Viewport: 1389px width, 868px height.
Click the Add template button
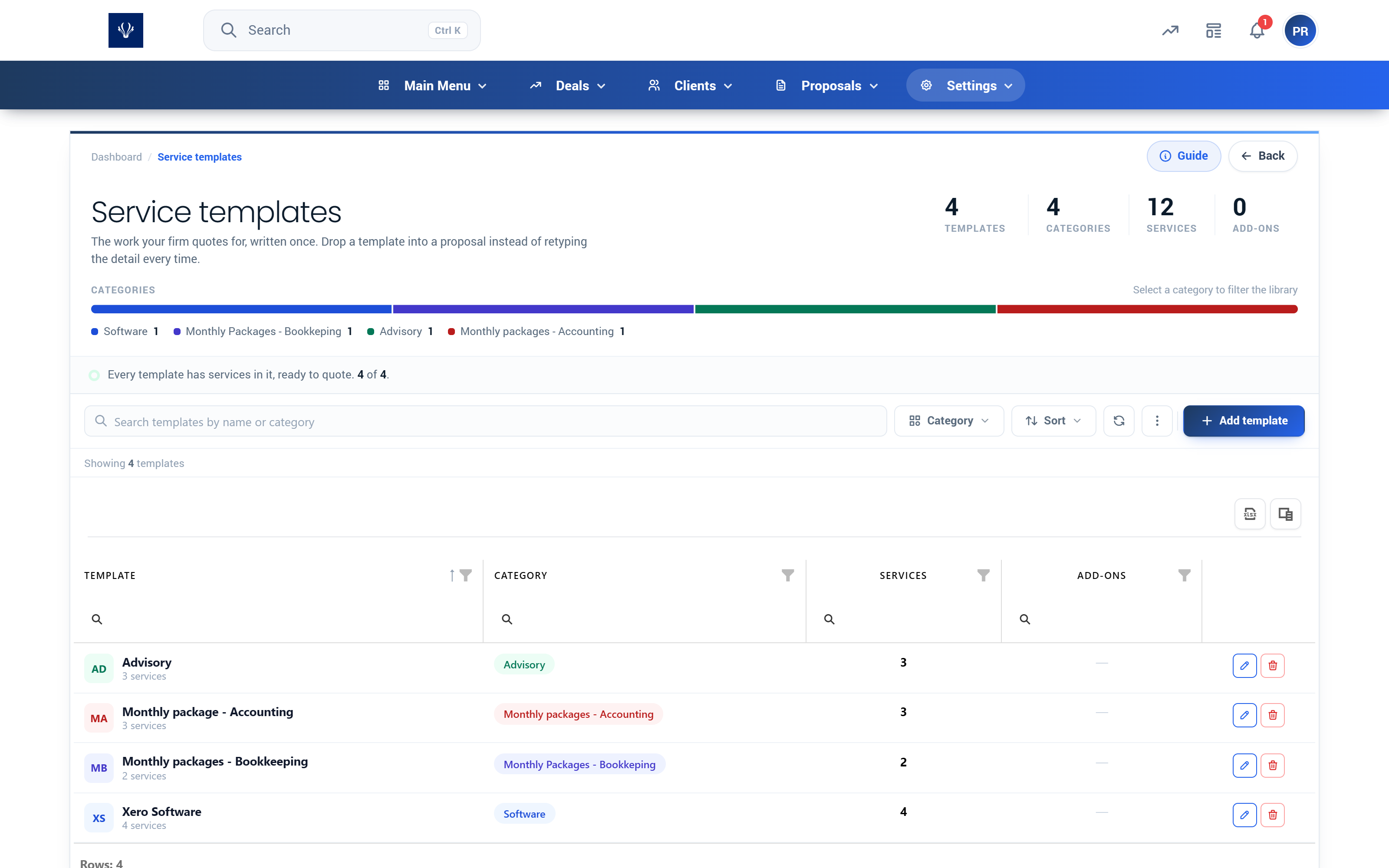1244,421
